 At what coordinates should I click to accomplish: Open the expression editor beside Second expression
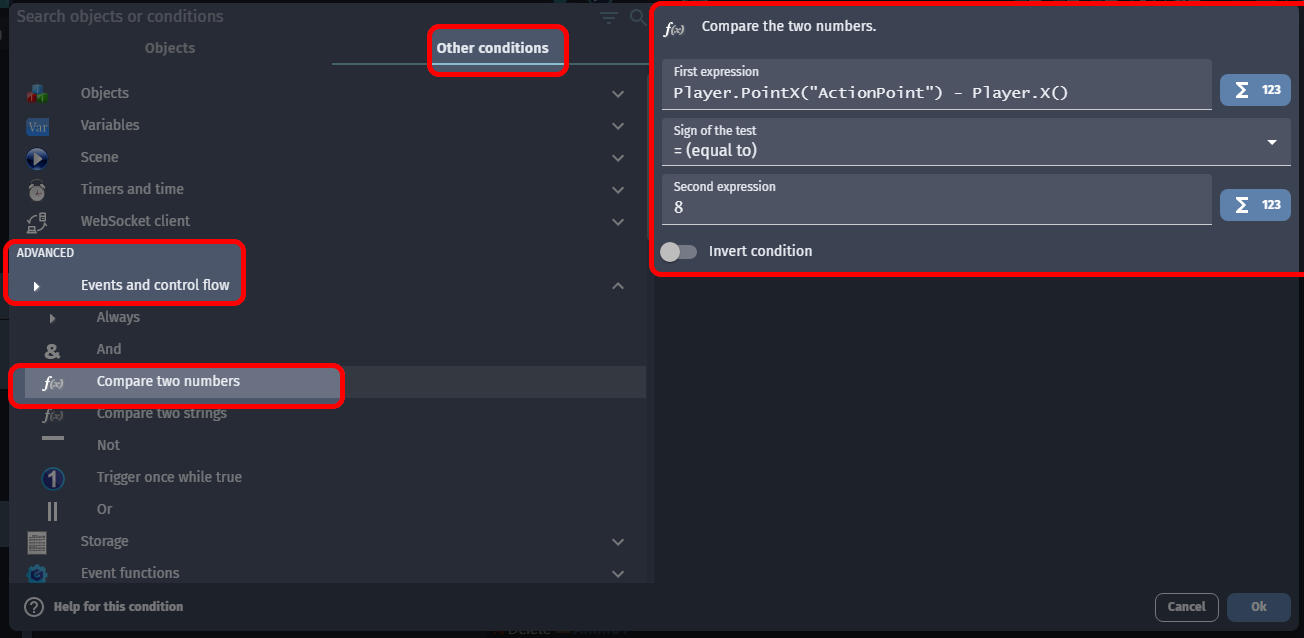pyautogui.click(x=1255, y=205)
